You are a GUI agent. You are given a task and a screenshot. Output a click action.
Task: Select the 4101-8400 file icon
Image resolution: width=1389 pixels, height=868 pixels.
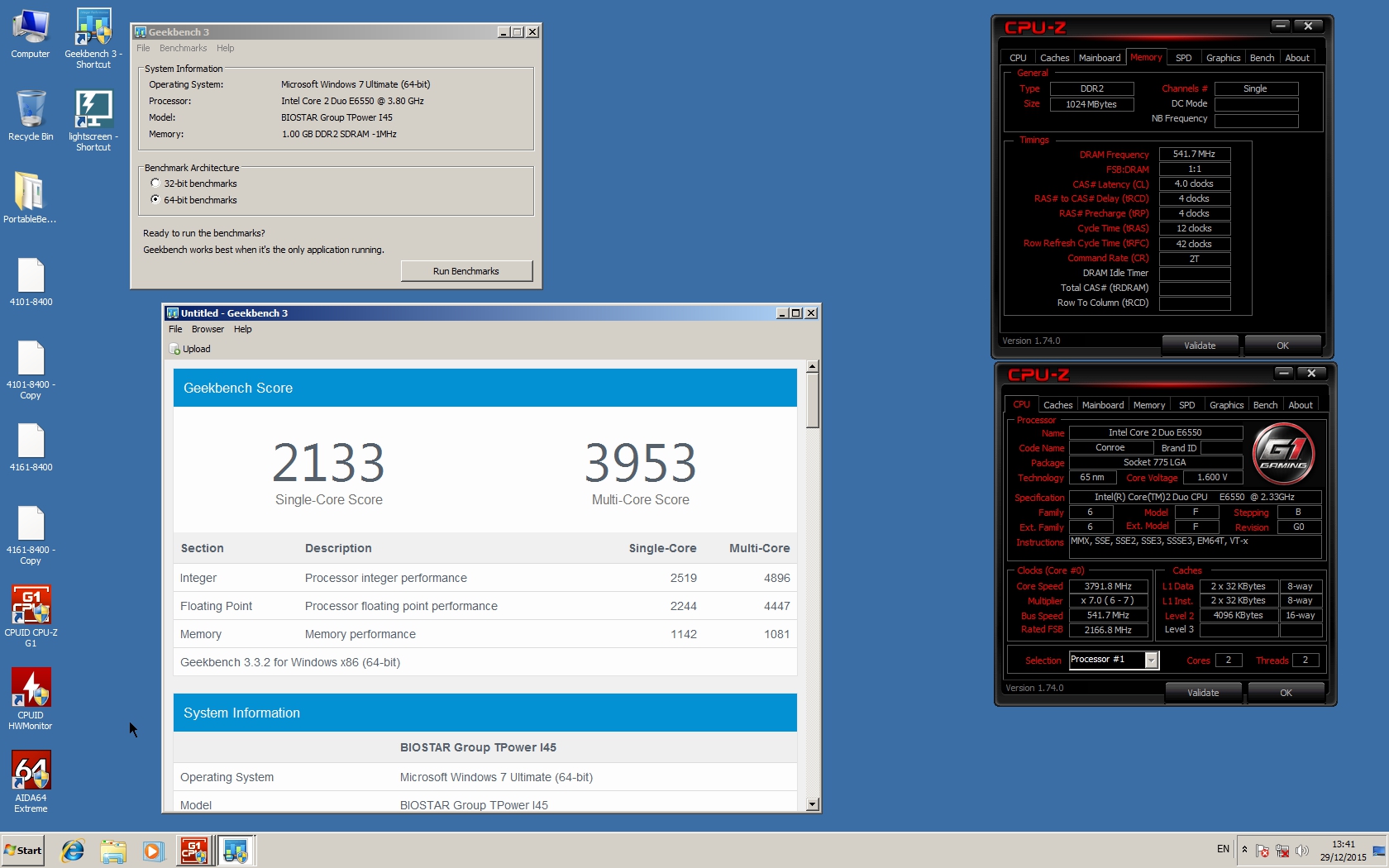pos(31,281)
